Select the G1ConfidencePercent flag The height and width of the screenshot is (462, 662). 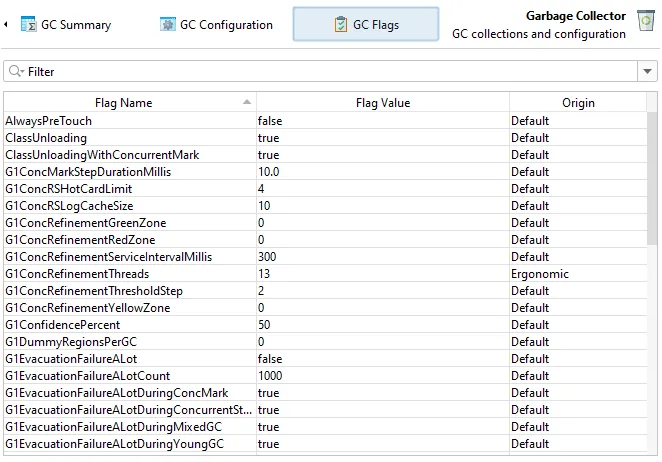62,325
